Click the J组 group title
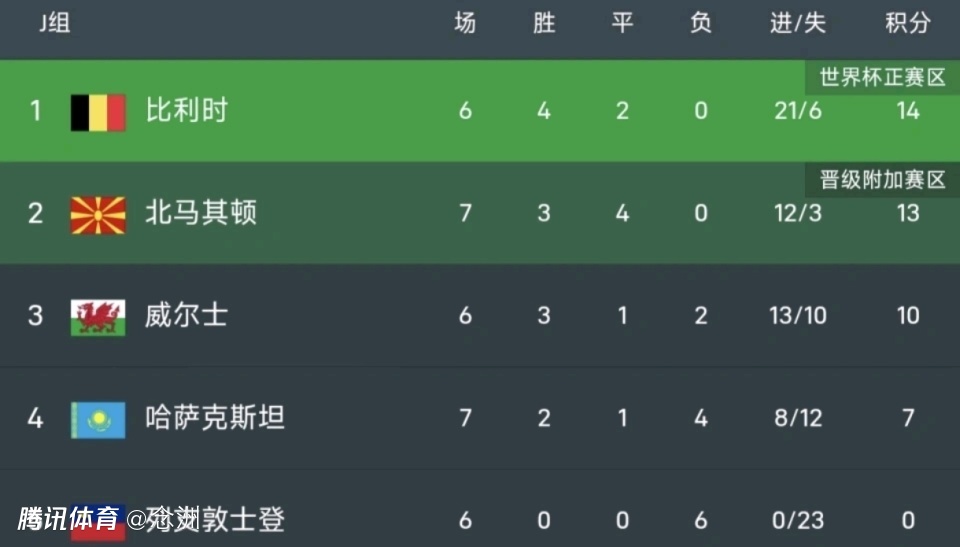This screenshot has width=960, height=547. pos(54,24)
